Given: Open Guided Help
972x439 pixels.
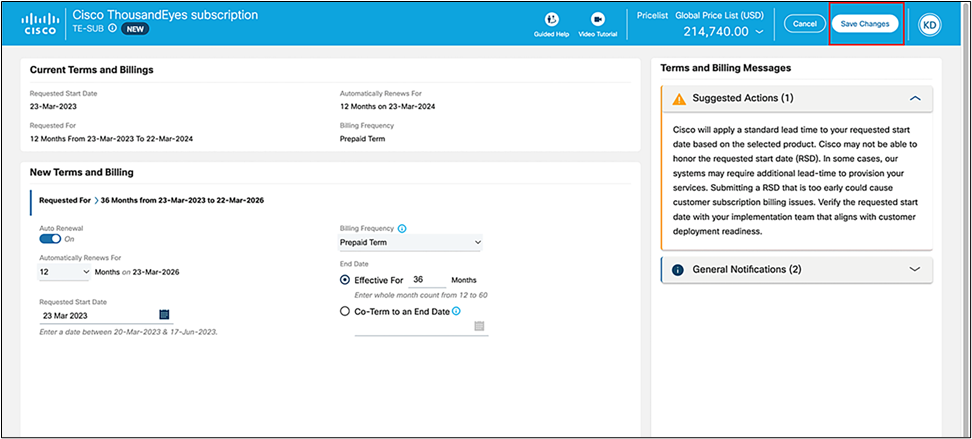Looking at the screenshot, I should coord(551,25).
